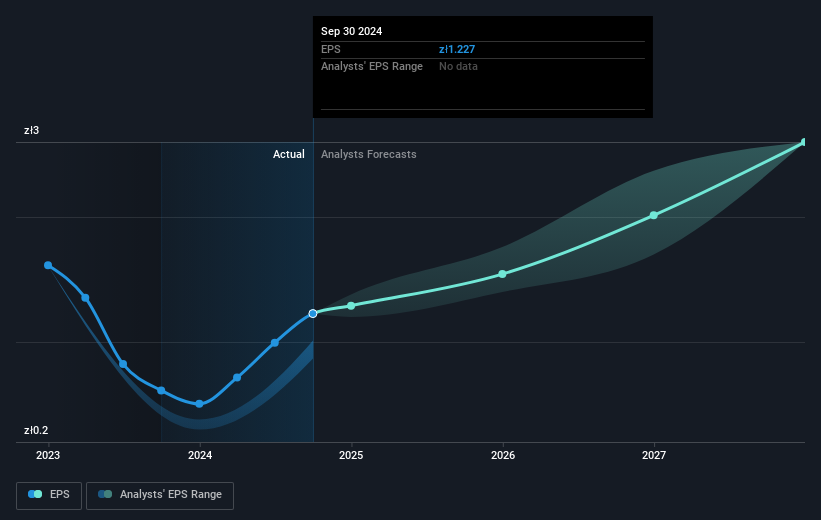Click the Sep 30 2024 tooltip date
The height and width of the screenshot is (520, 821).
pos(351,31)
